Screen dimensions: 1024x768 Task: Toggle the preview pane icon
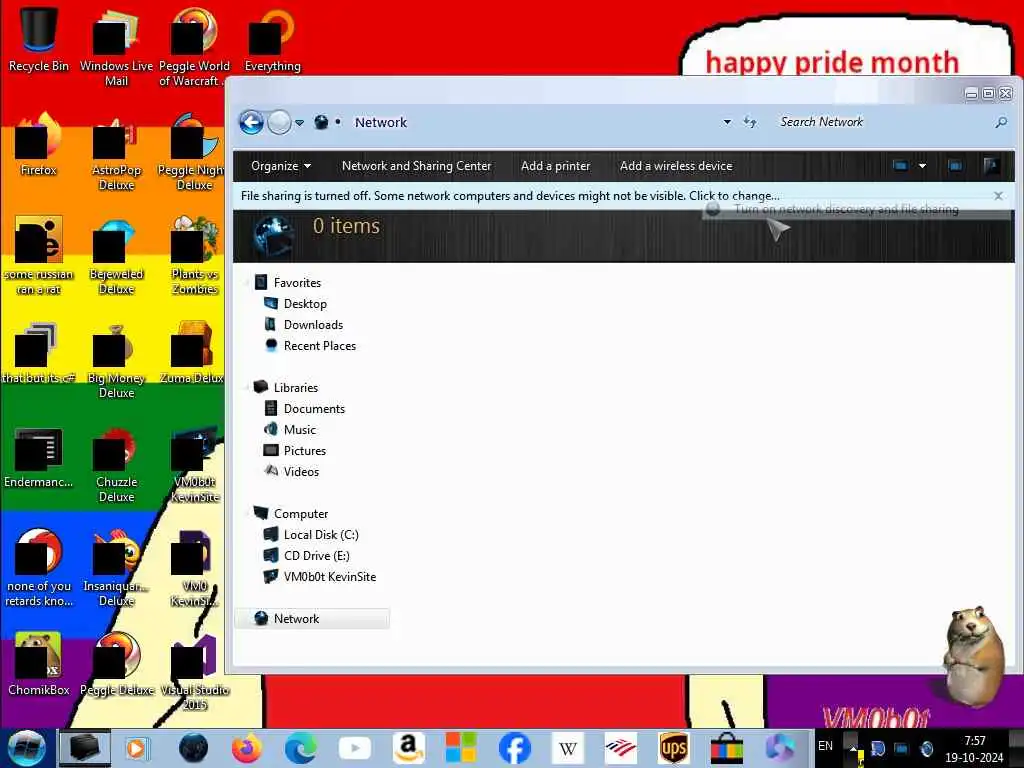click(955, 166)
